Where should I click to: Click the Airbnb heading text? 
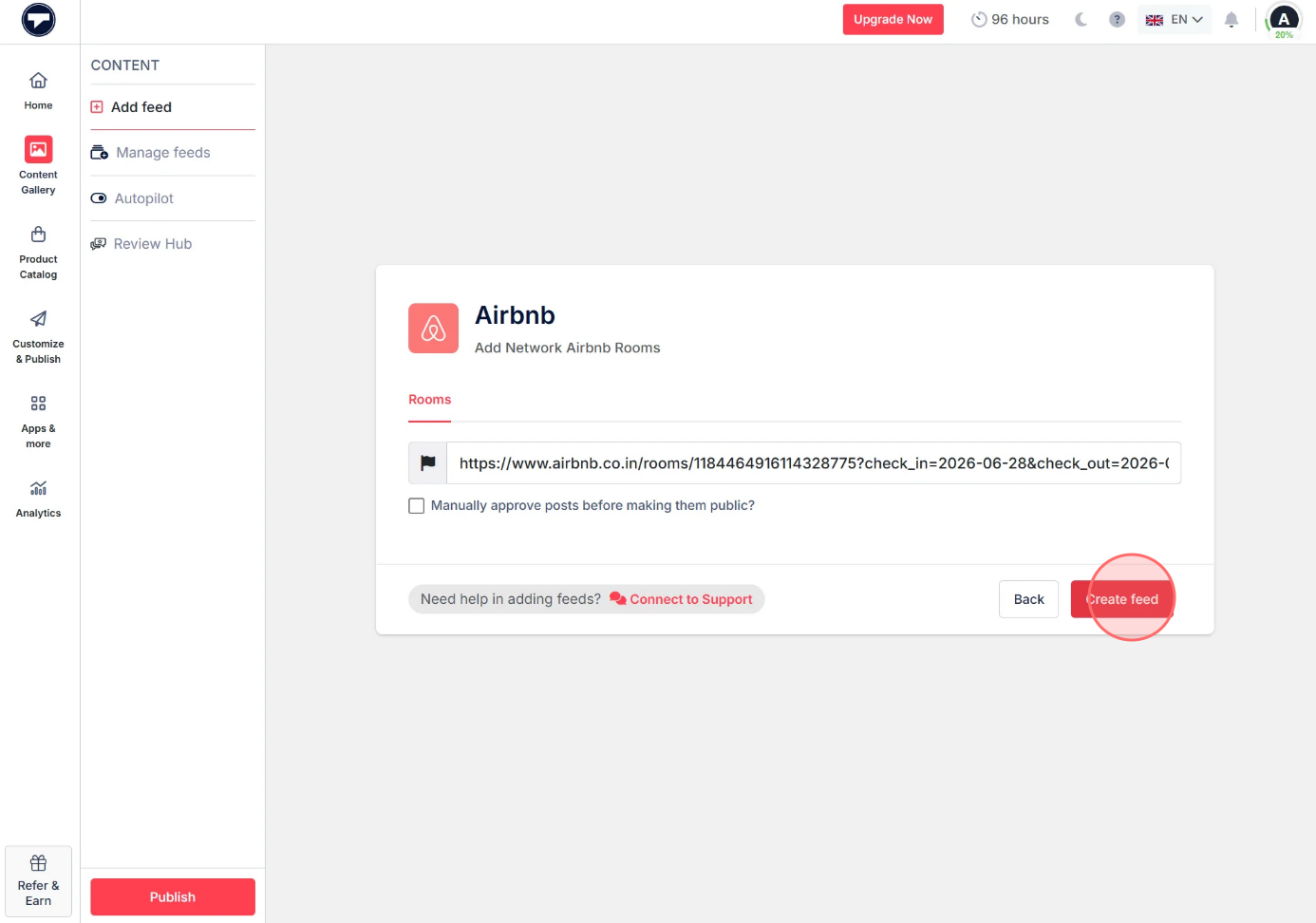coord(515,315)
